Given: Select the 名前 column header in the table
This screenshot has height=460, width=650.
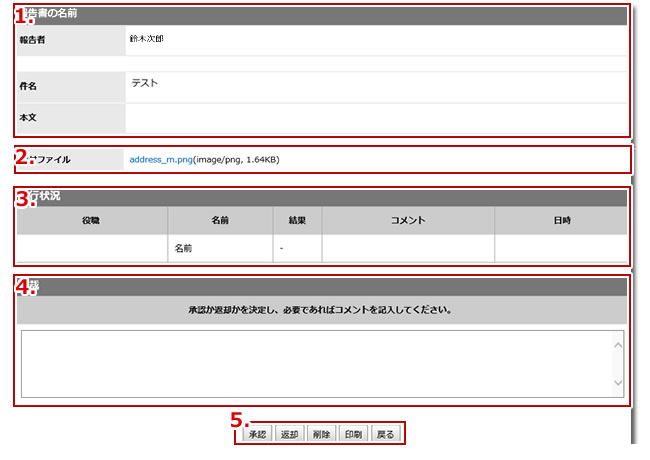Looking at the screenshot, I should [220, 220].
